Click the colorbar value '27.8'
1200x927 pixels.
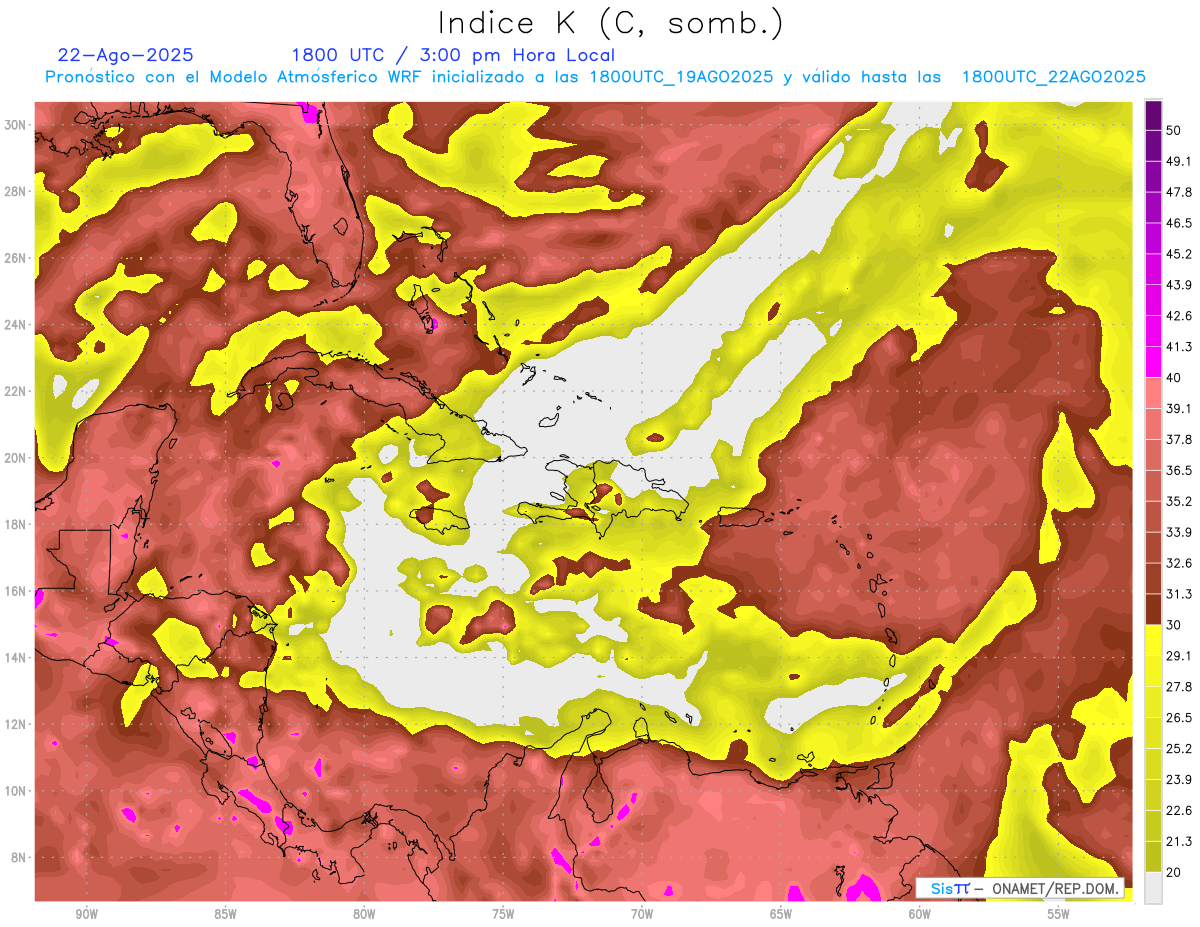1178,687
